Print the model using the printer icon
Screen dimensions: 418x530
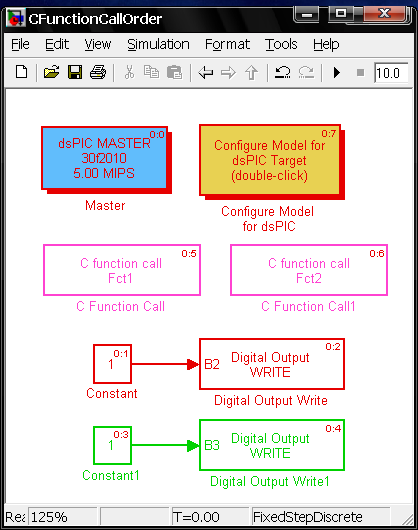98,72
